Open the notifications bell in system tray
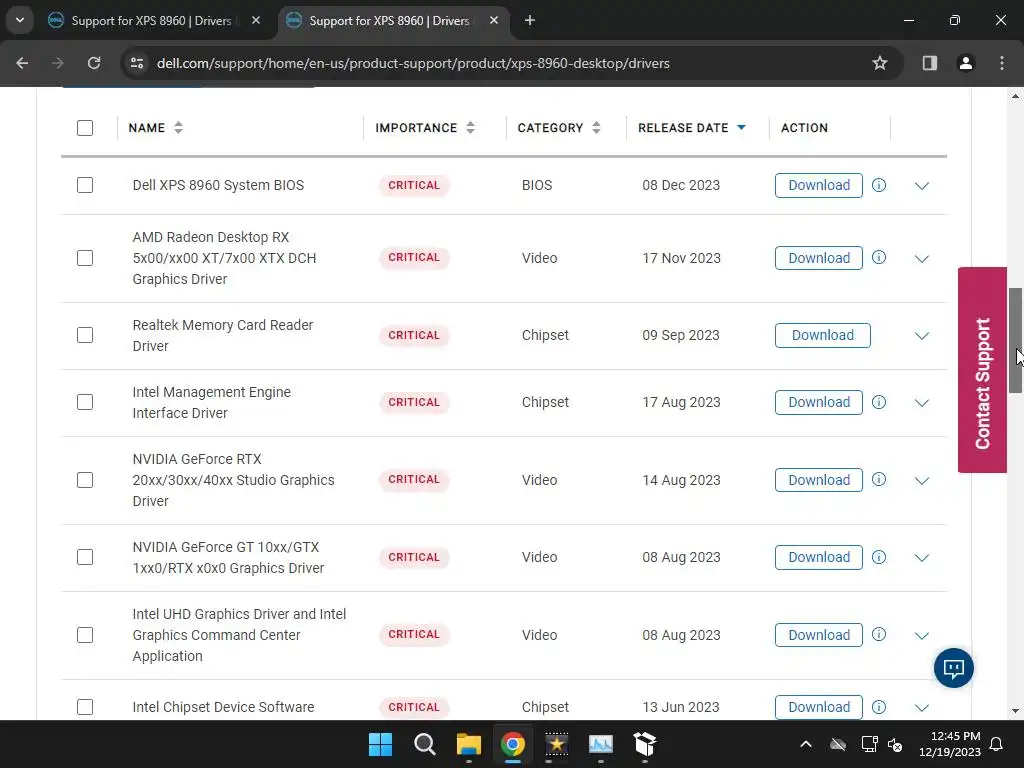This screenshot has height=768, width=1024. tap(997, 744)
